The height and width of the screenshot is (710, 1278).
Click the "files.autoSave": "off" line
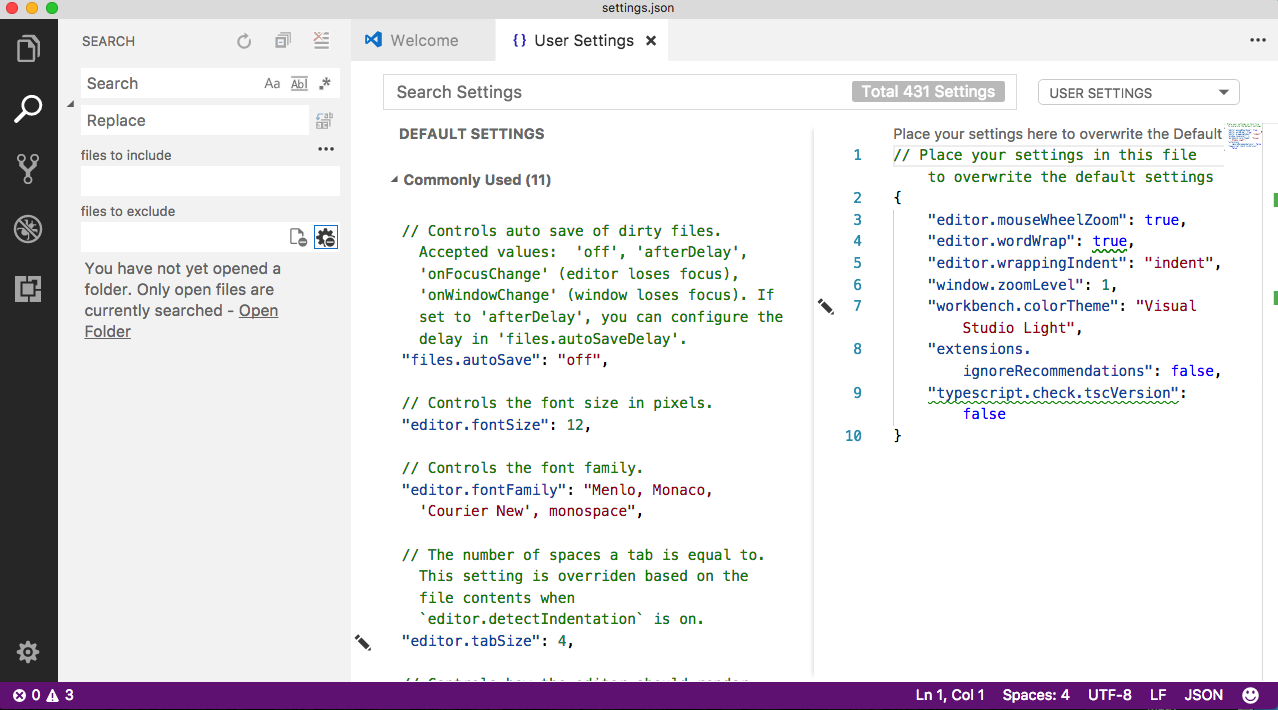point(504,360)
